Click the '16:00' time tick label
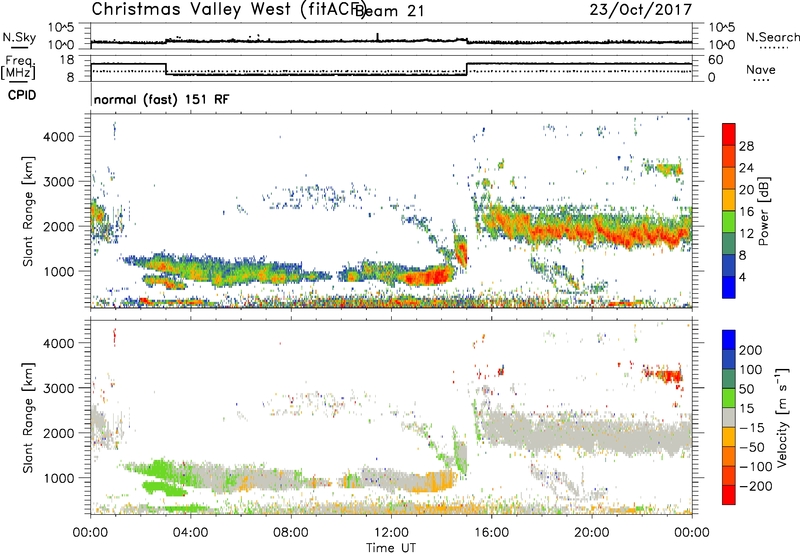The image size is (800, 554). pyautogui.click(x=491, y=533)
